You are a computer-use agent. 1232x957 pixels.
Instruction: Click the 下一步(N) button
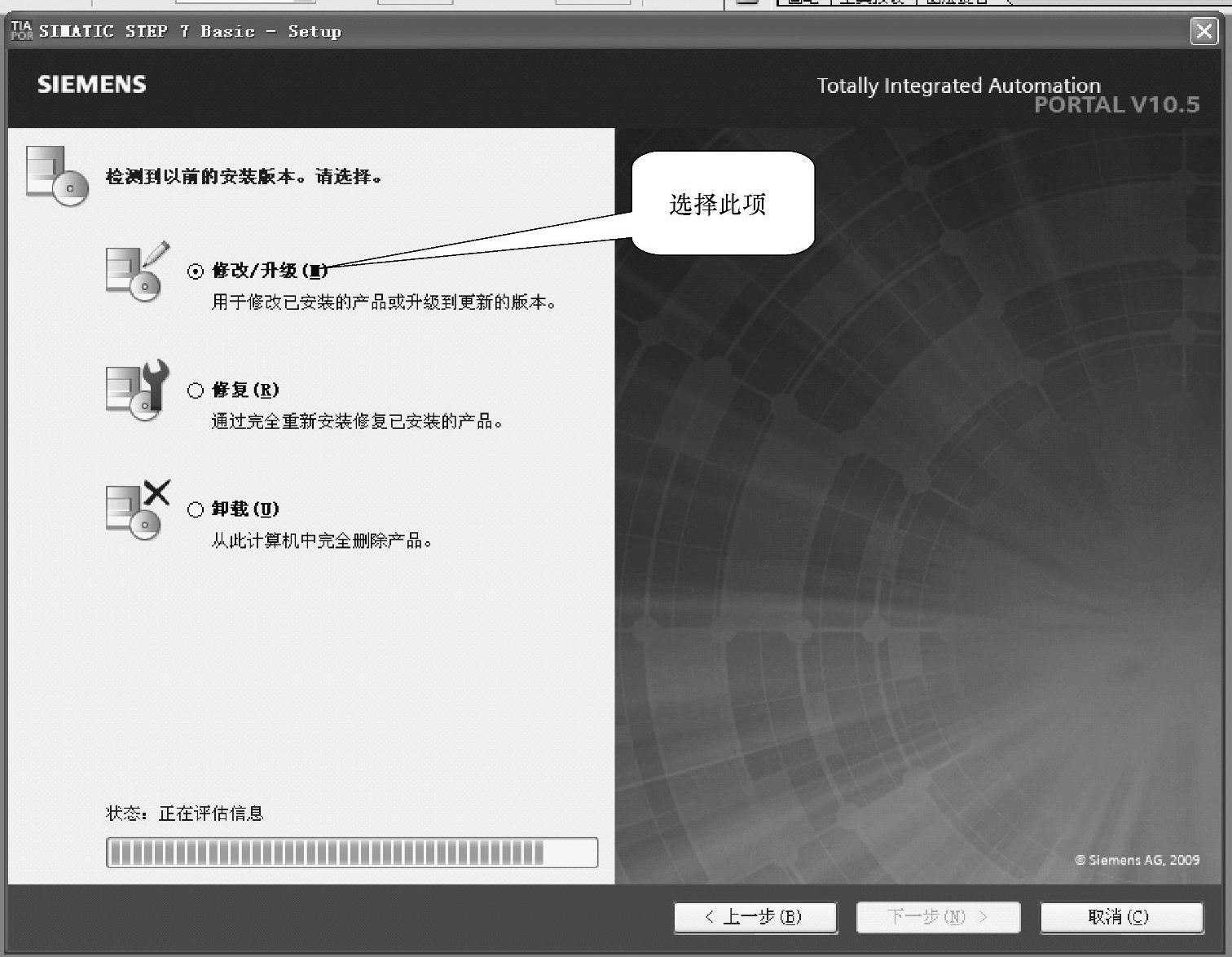coord(938,917)
